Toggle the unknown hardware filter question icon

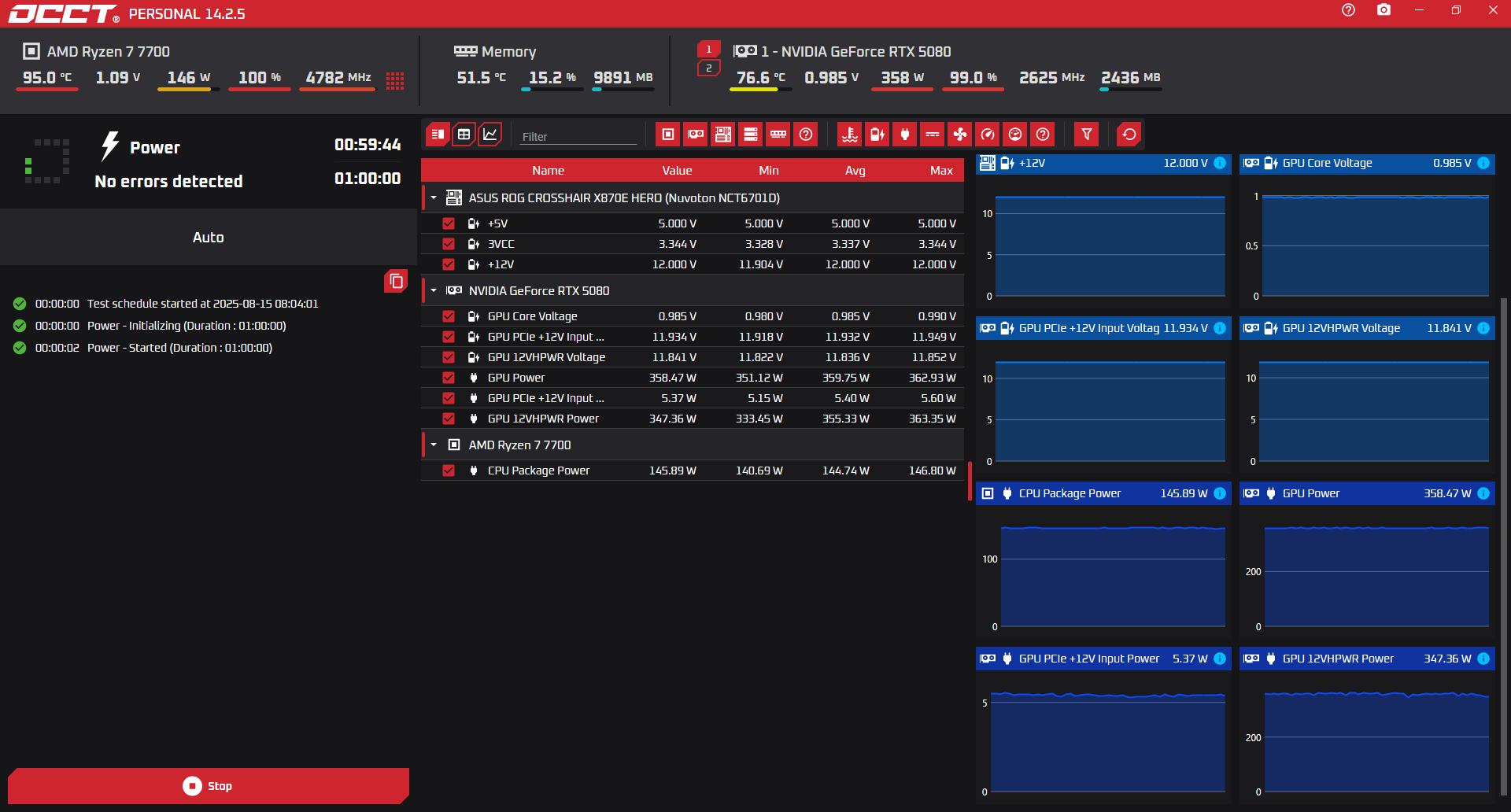pos(806,135)
